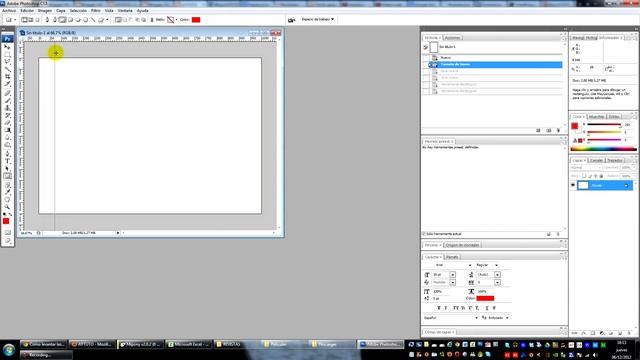Choose Rounded Rectangle in options bar
This screenshot has height=360, width=640.
point(70,20)
